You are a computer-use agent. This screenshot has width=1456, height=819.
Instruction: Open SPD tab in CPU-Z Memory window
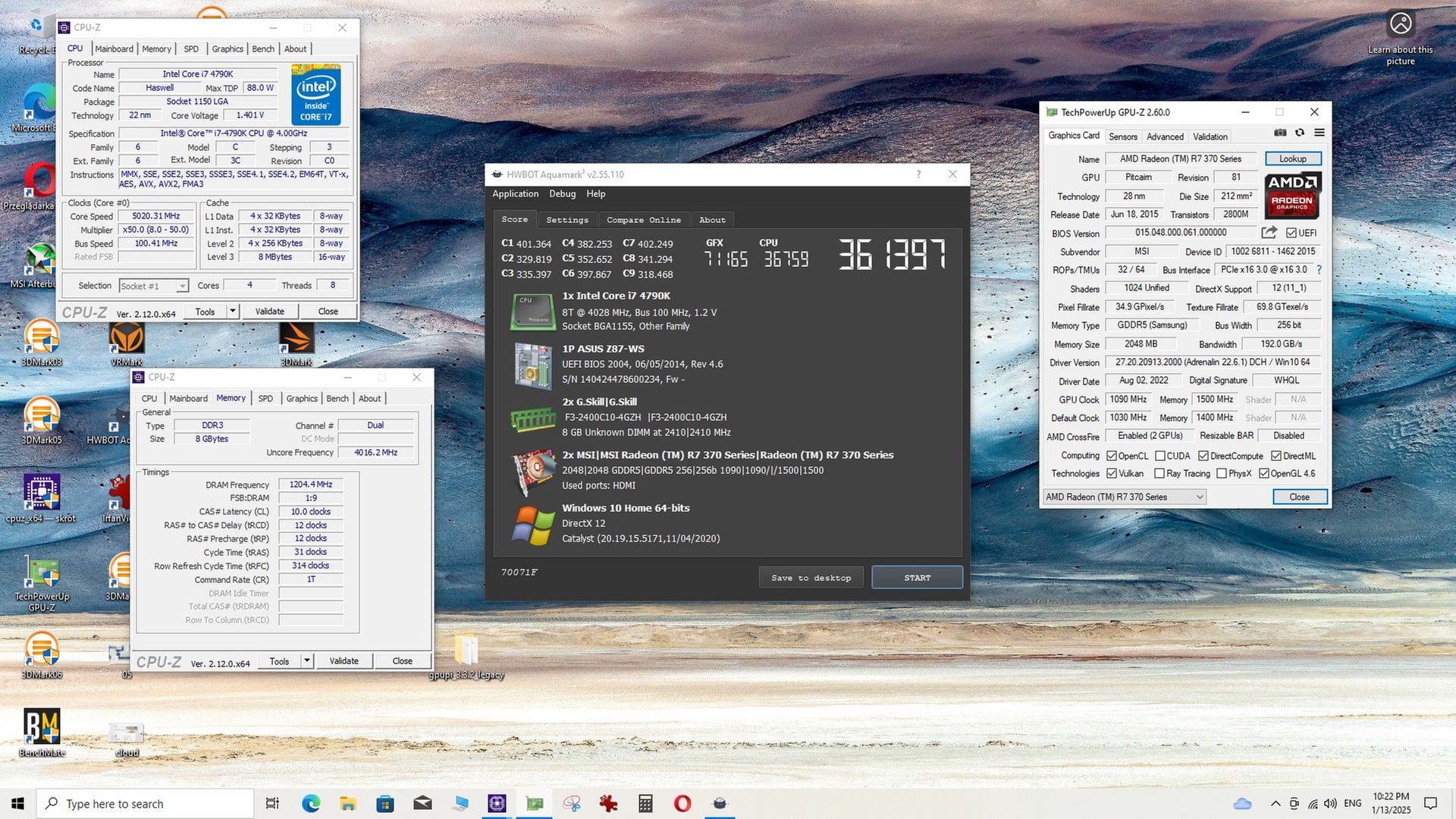[265, 398]
